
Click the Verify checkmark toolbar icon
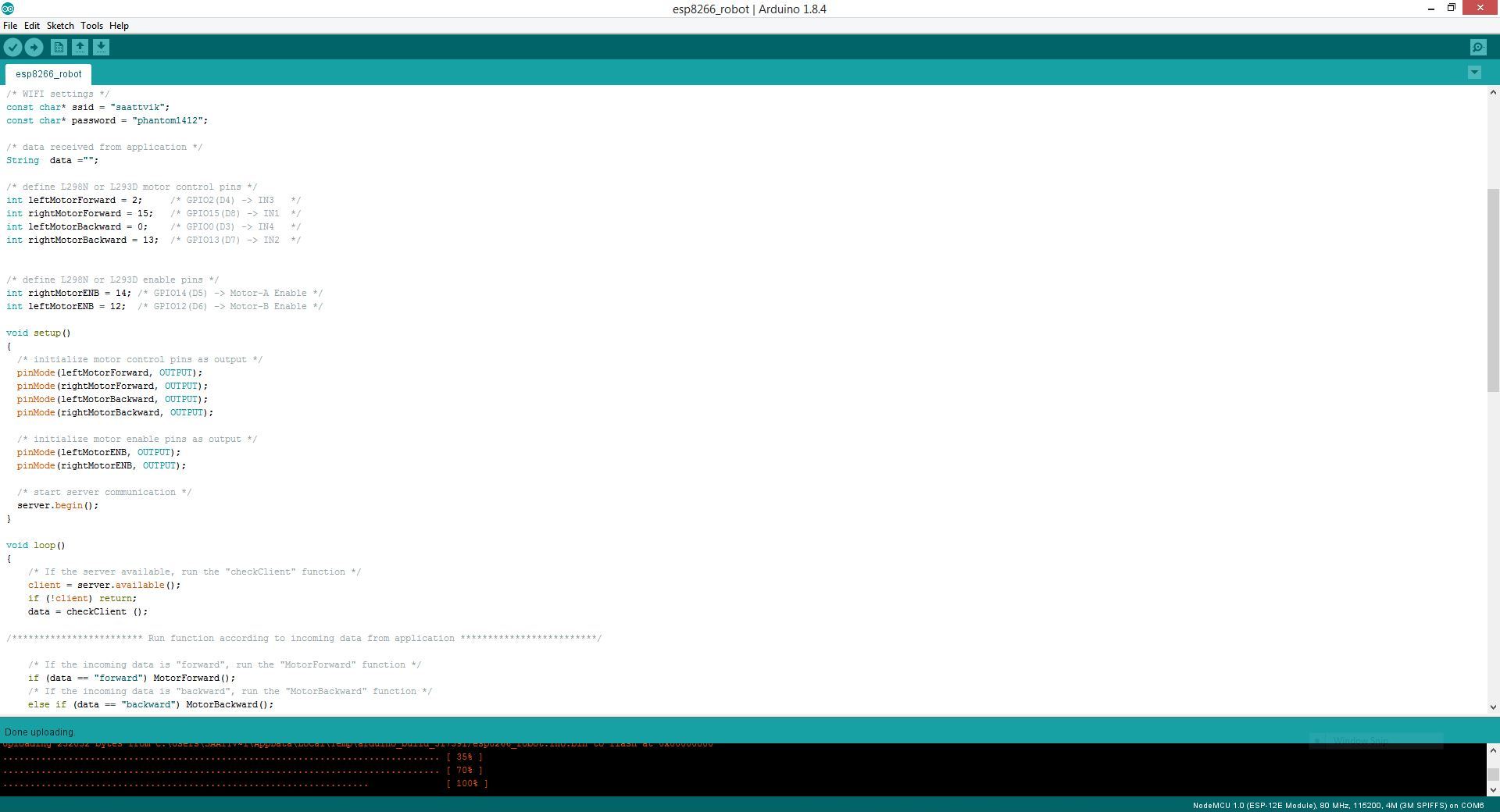12,48
